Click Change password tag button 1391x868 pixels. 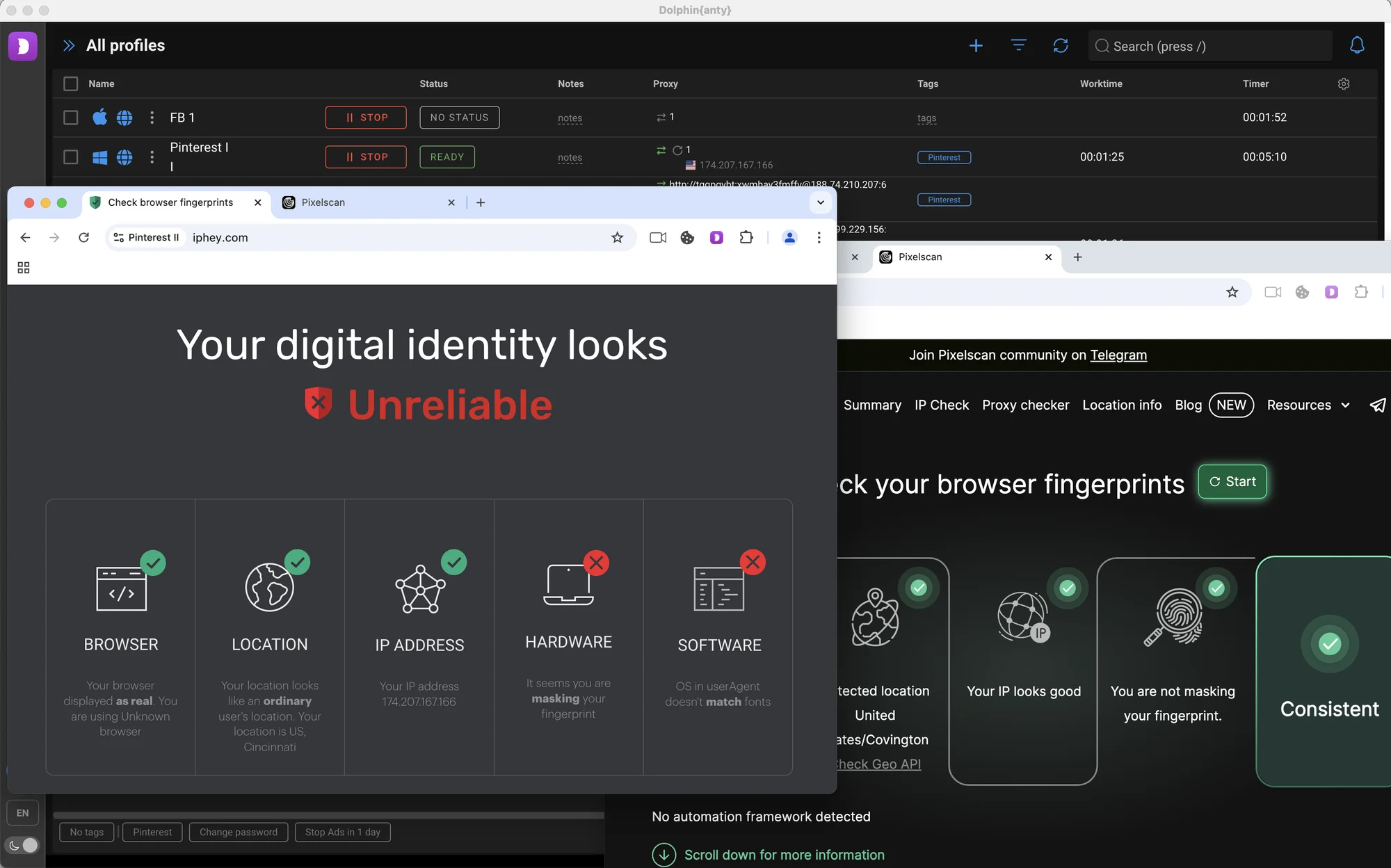point(239,833)
